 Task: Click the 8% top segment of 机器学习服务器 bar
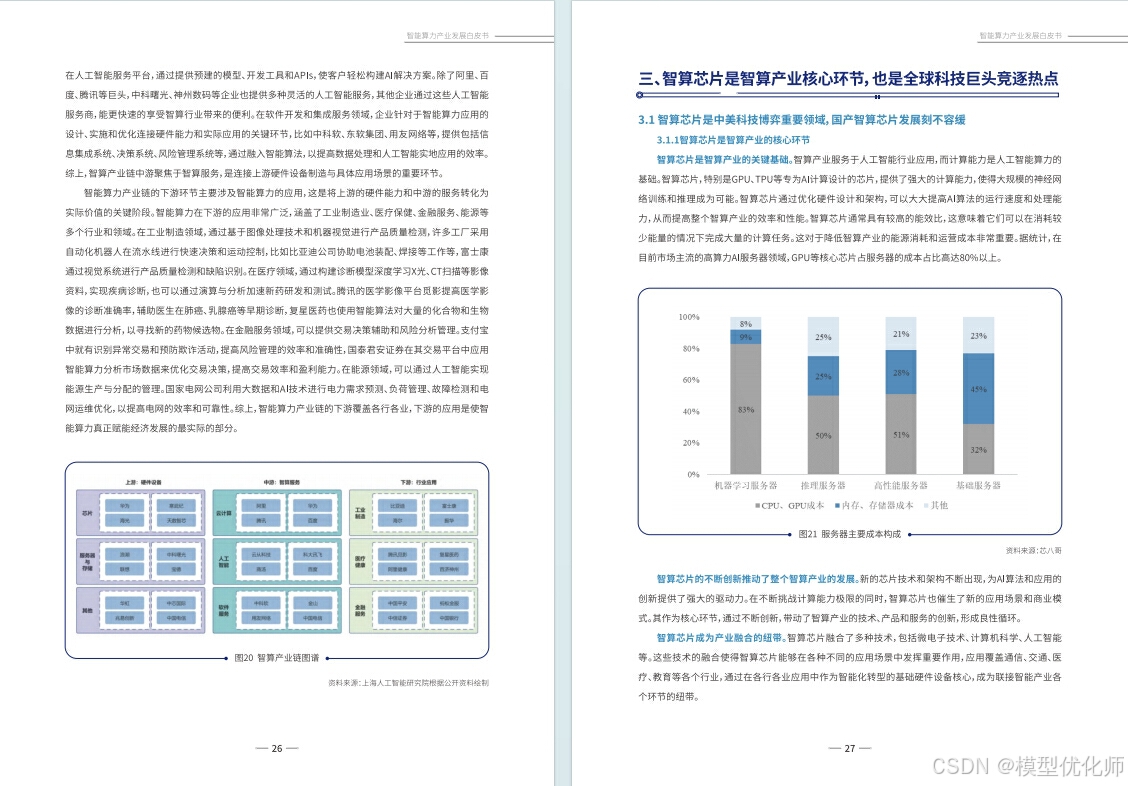coord(745,324)
